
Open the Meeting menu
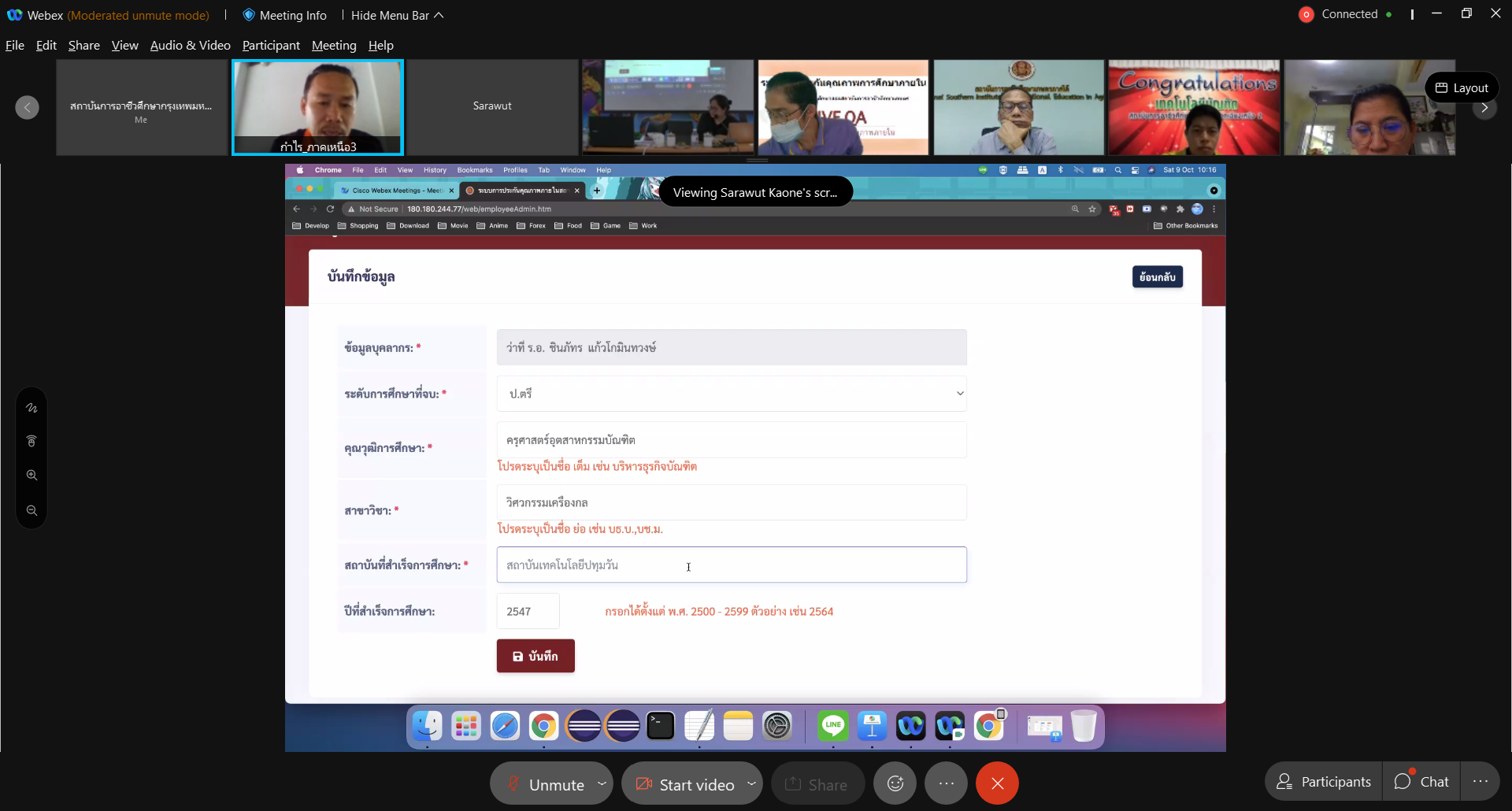point(334,46)
